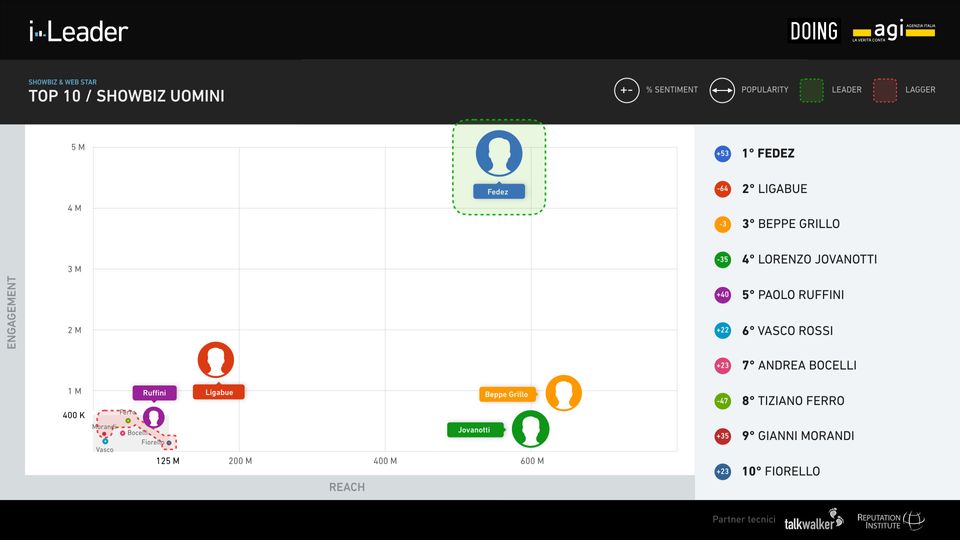
Task: Click the i-Leader logo
Action: pos(79,32)
